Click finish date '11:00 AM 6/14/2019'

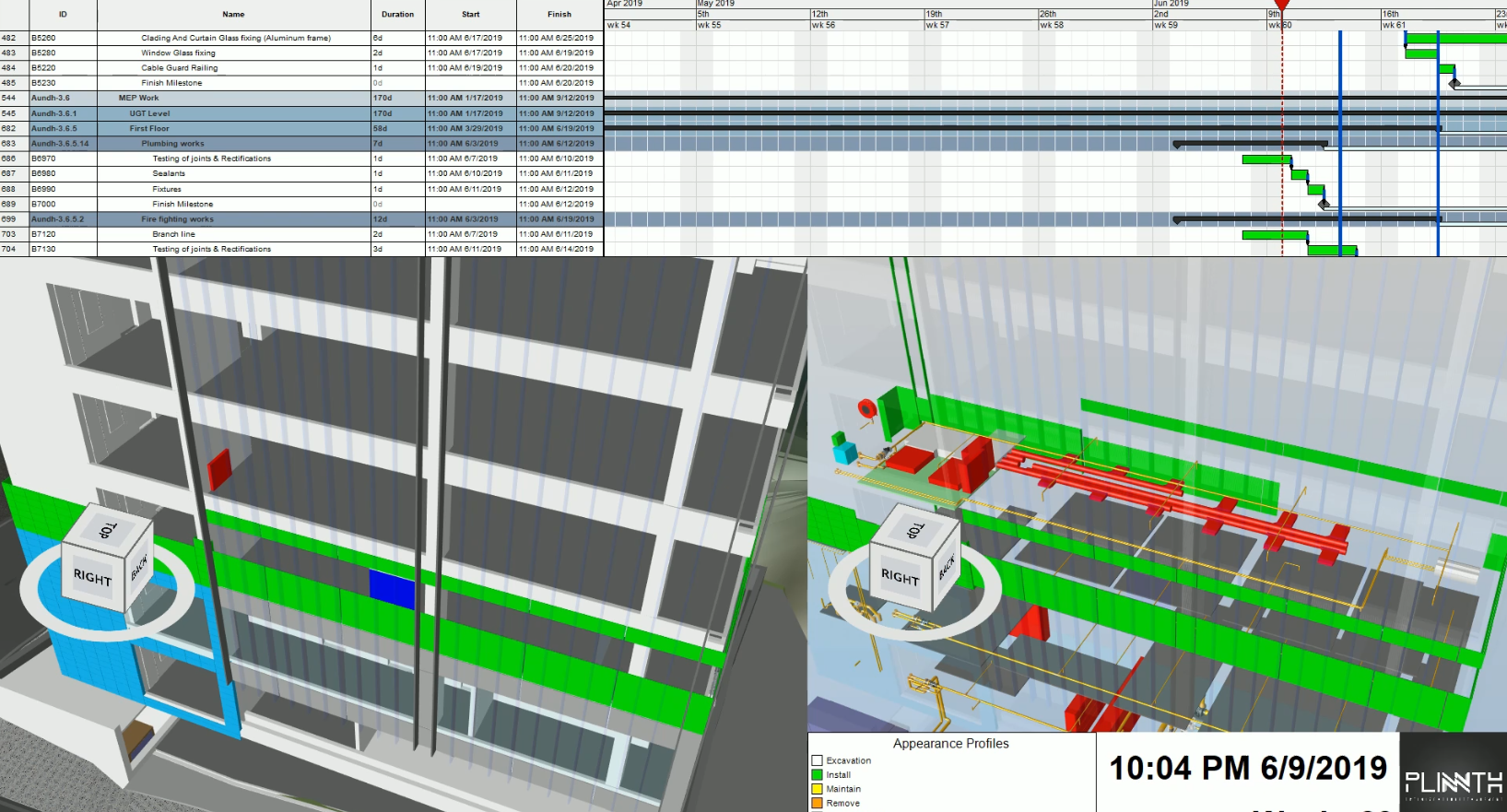[x=557, y=249]
